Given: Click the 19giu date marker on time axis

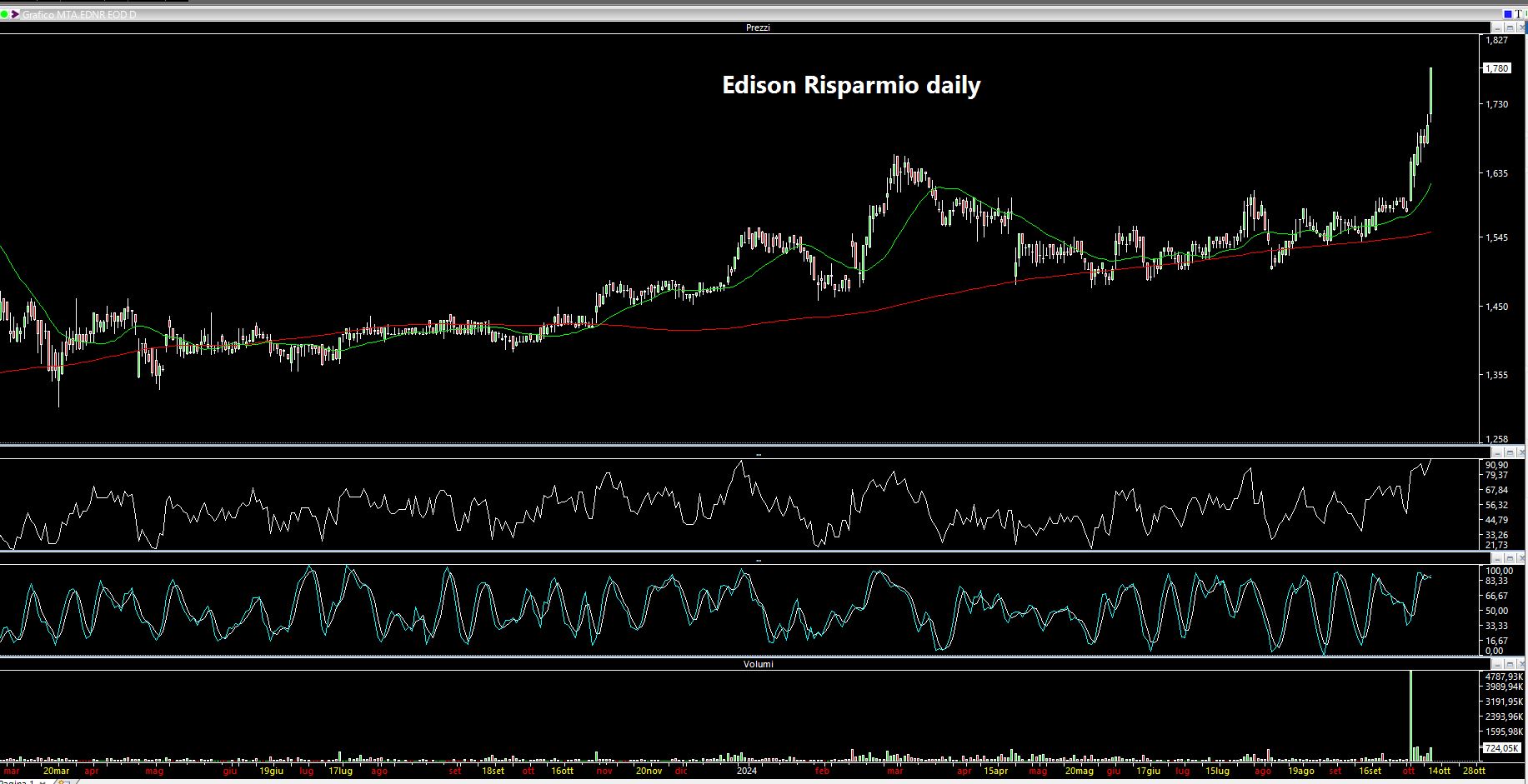Looking at the screenshot, I should (x=271, y=771).
